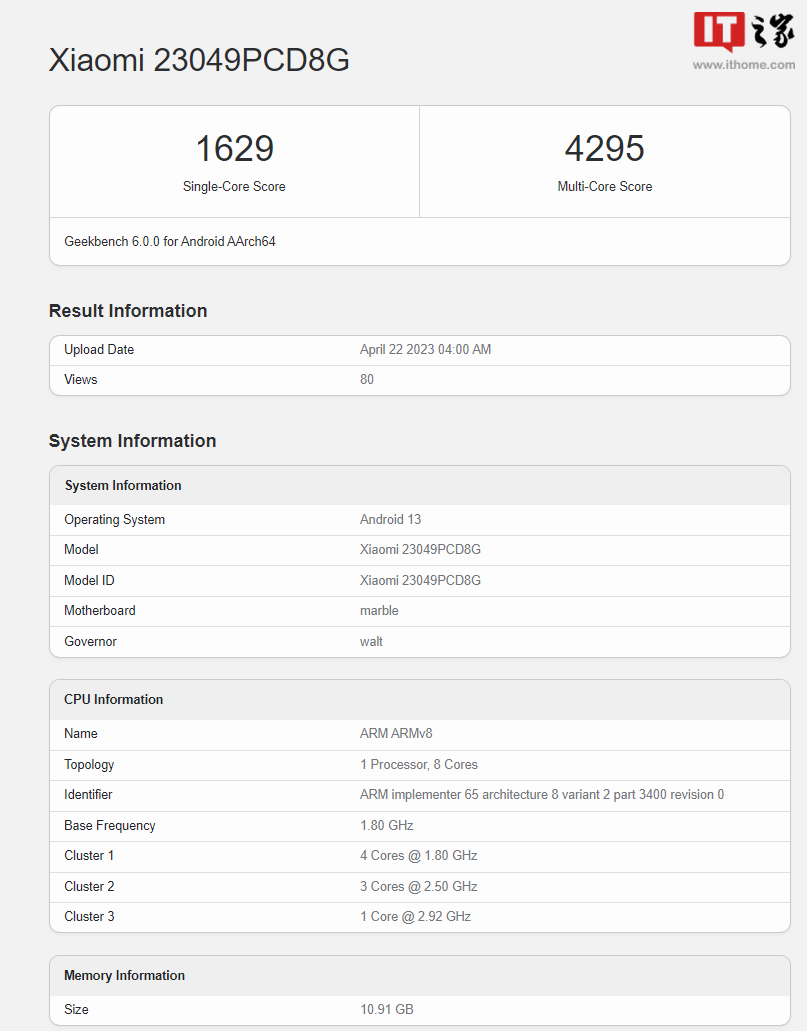This screenshot has width=807, height=1031.
Task: Click the Cluster 3 label
Action: pos(89,917)
